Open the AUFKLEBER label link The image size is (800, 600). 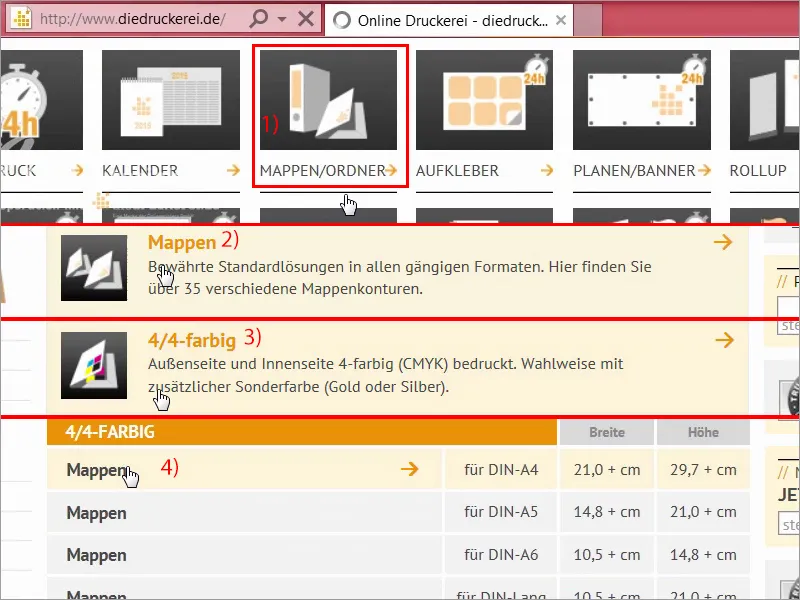pyautogui.click(x=457, y=170)
